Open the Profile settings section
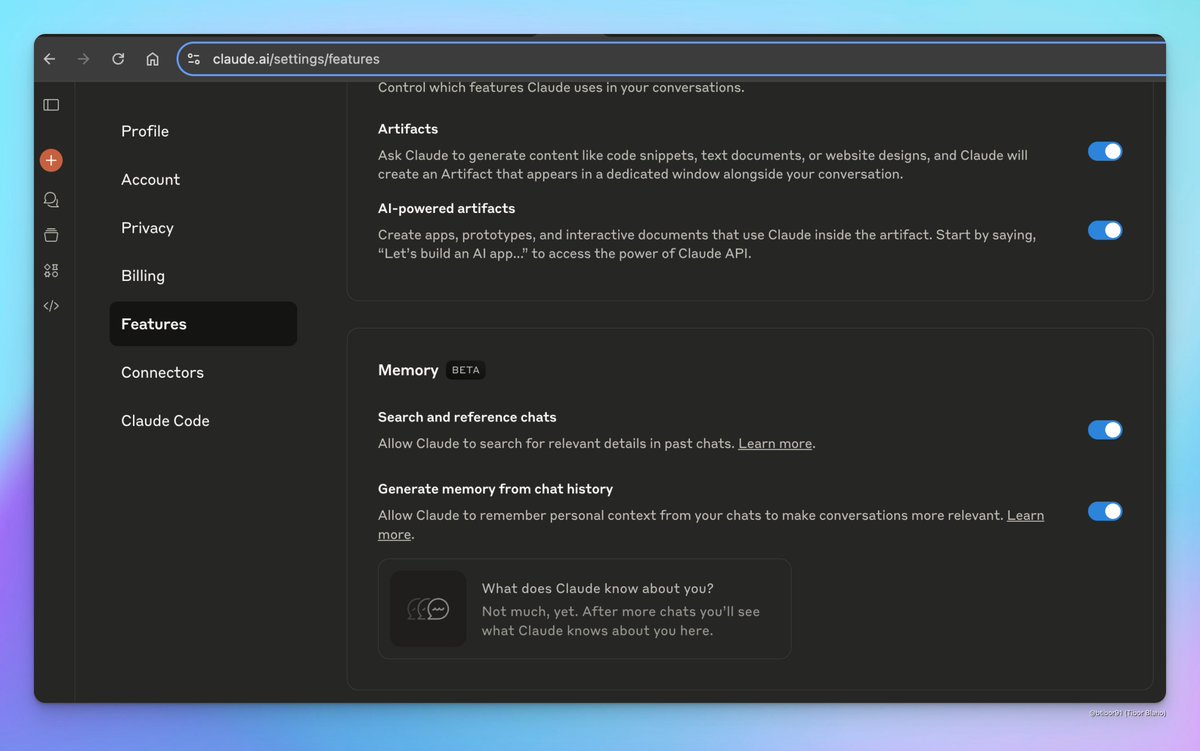This screenshot has width=1200, height=751. [x=203, y=131]
